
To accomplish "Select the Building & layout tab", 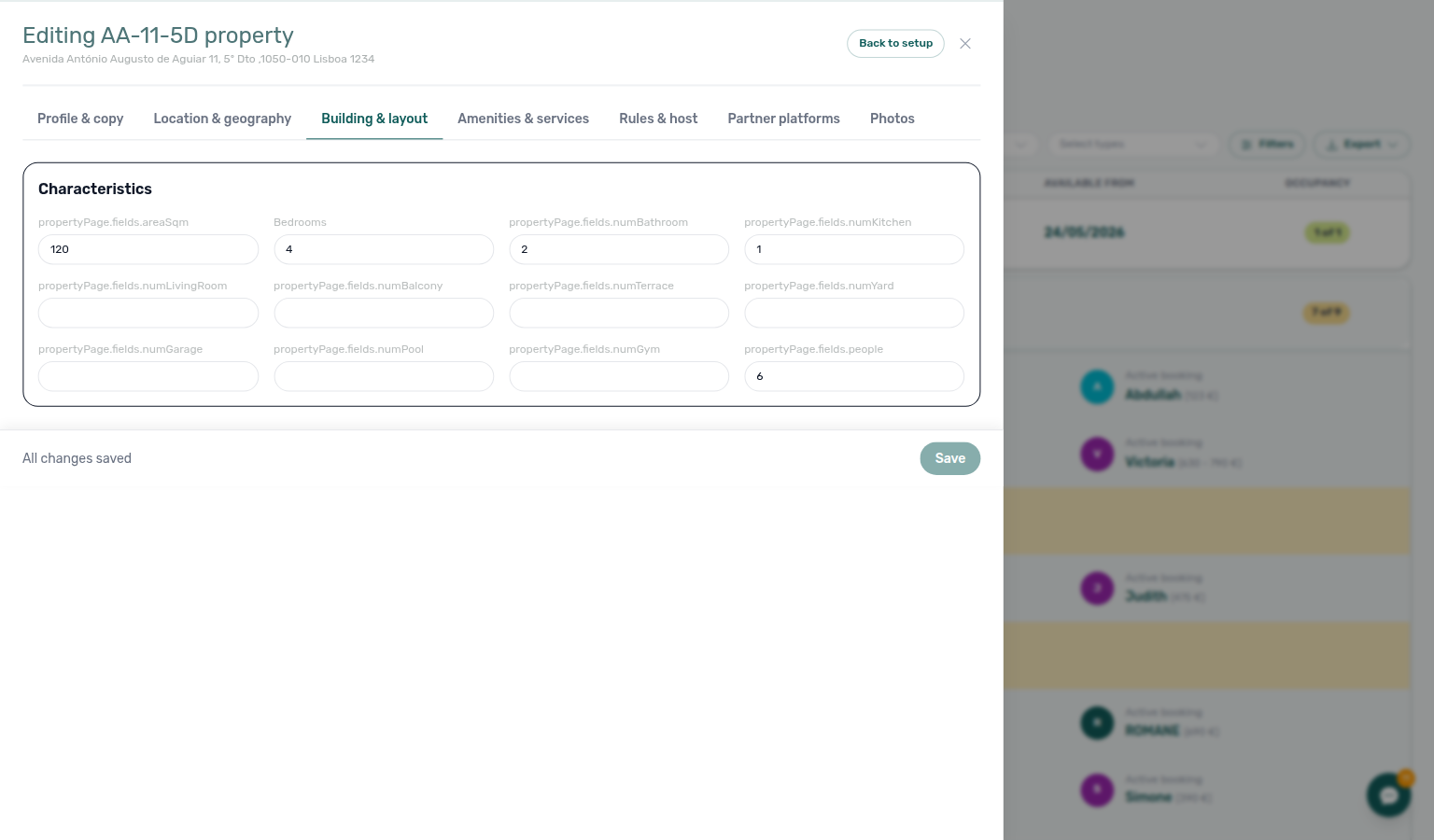I will click(374, 119).
